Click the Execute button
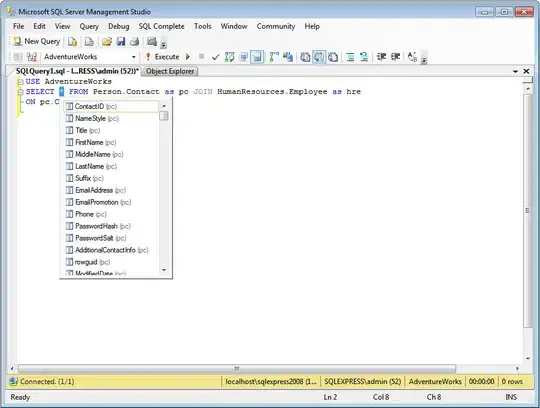 [163, 57]
